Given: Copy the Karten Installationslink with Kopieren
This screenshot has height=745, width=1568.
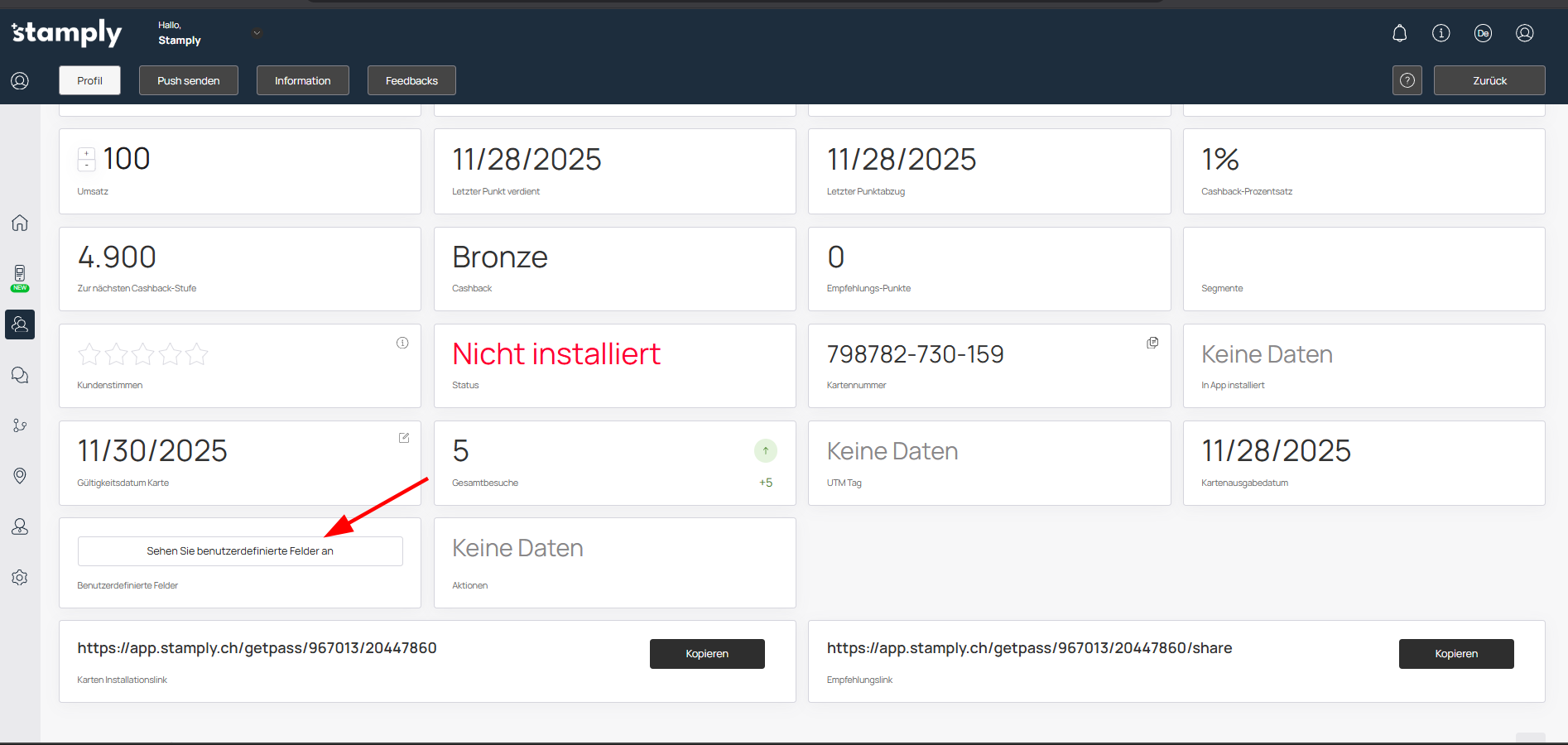Looking at the screenshot, I should tap(706, 654).
